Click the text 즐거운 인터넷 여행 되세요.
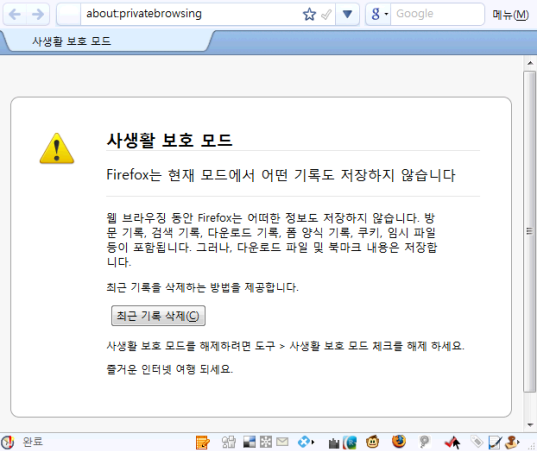This screenshot has width=537, height=451. pos(170,369)
